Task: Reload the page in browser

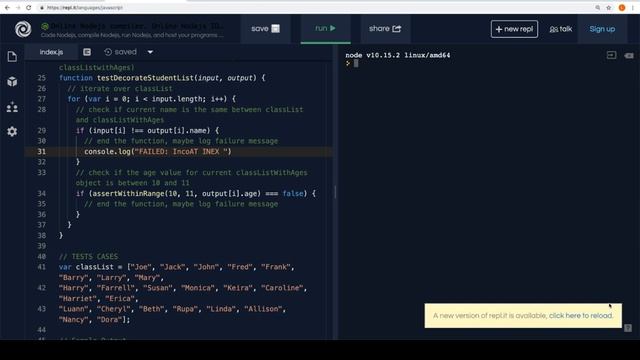Action: point(29,7)
